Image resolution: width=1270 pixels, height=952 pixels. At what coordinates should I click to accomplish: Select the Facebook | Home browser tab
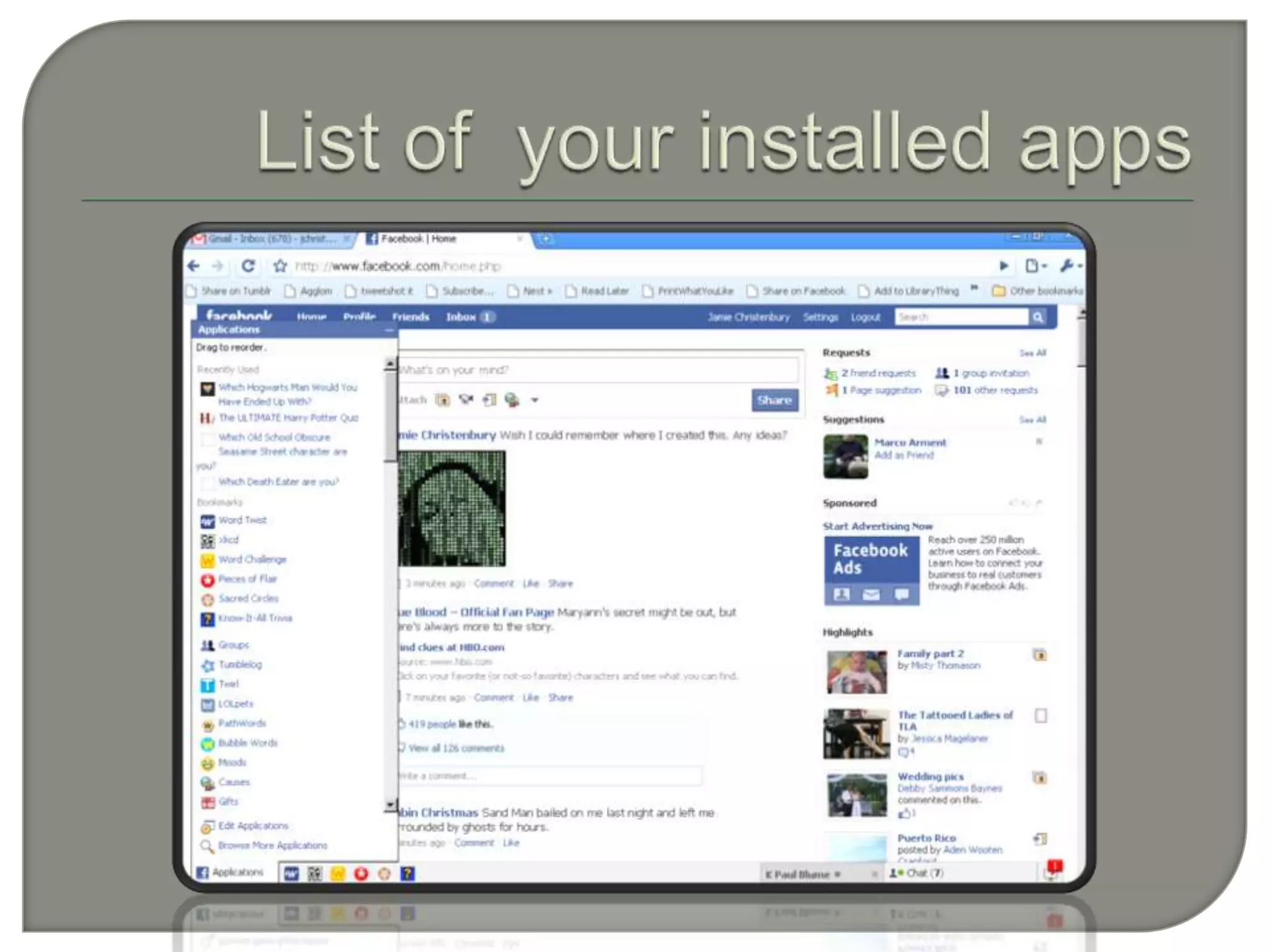445,239
